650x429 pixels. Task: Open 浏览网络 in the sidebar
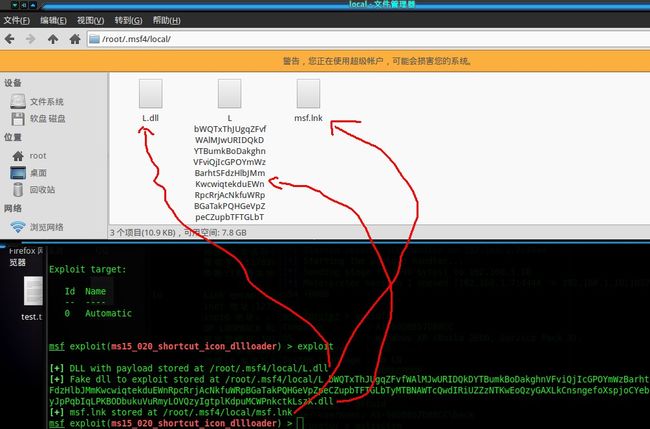37,227
